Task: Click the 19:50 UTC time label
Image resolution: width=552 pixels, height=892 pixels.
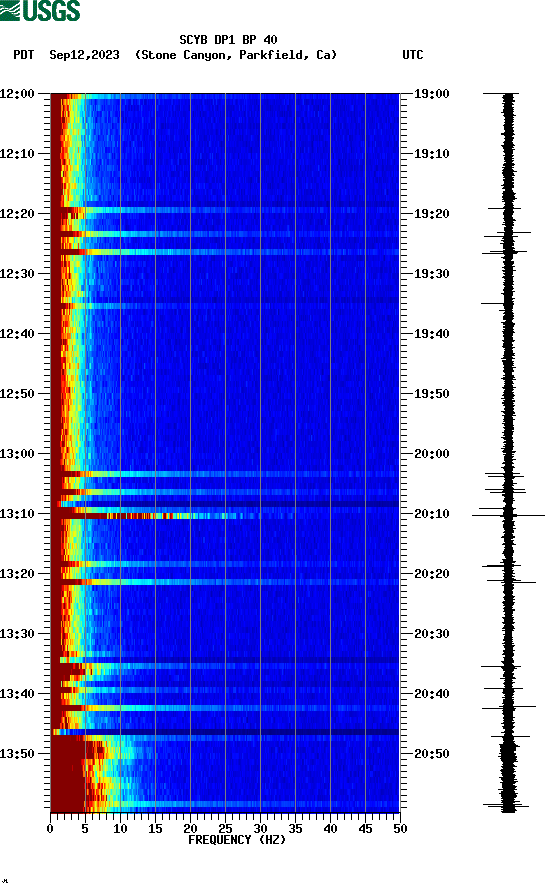Action: point(431,394)
